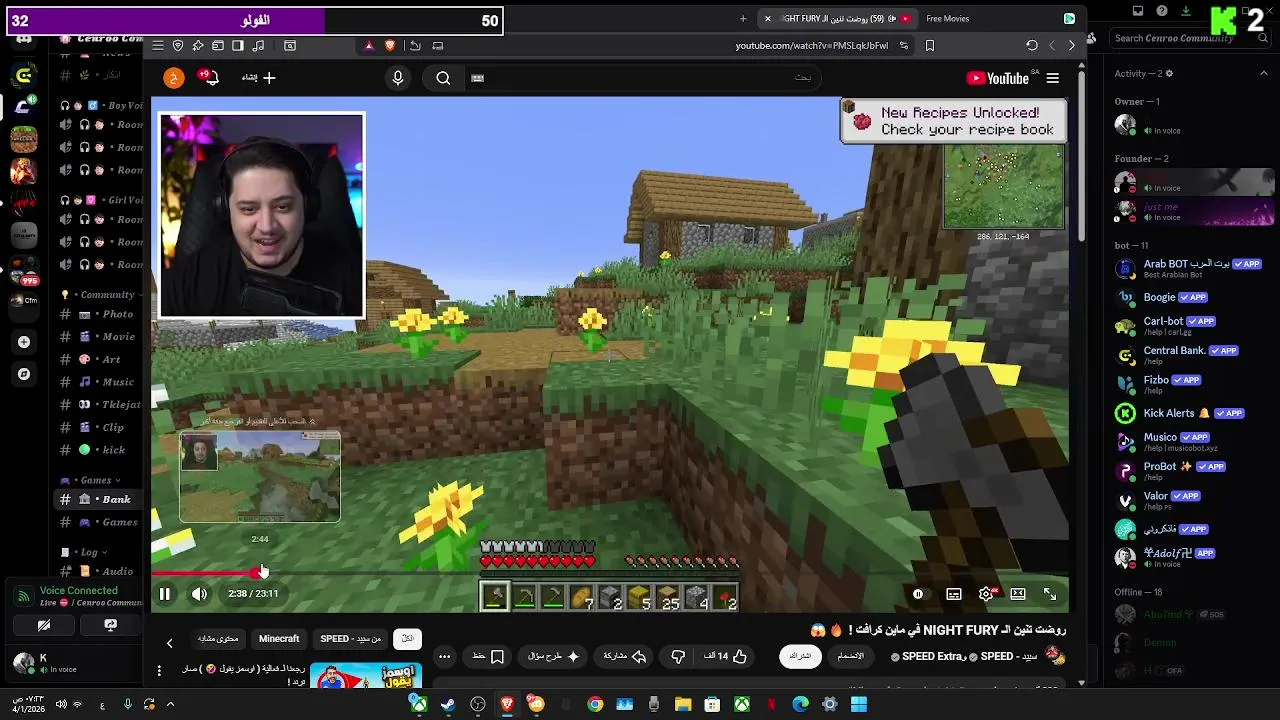Bookmark this page in Brave

[x=930, y=45]
